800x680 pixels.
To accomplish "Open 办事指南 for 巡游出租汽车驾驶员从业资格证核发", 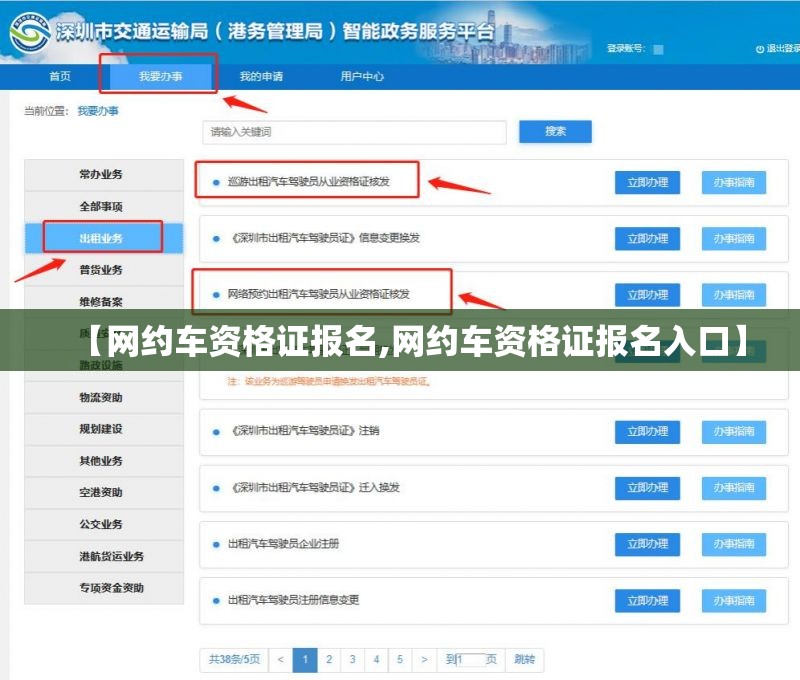I will [x=734, y=183].
